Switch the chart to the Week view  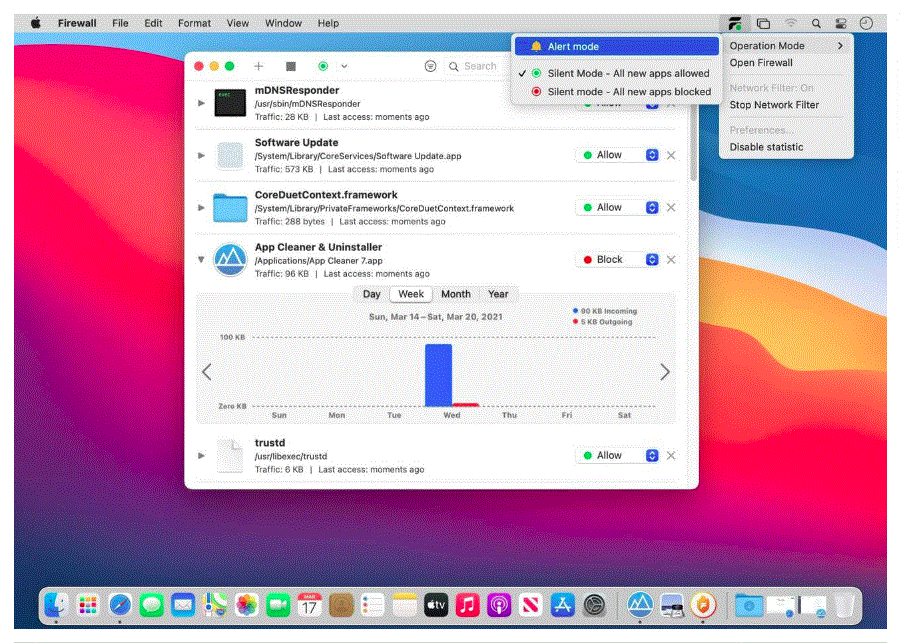tap(411, 294)
